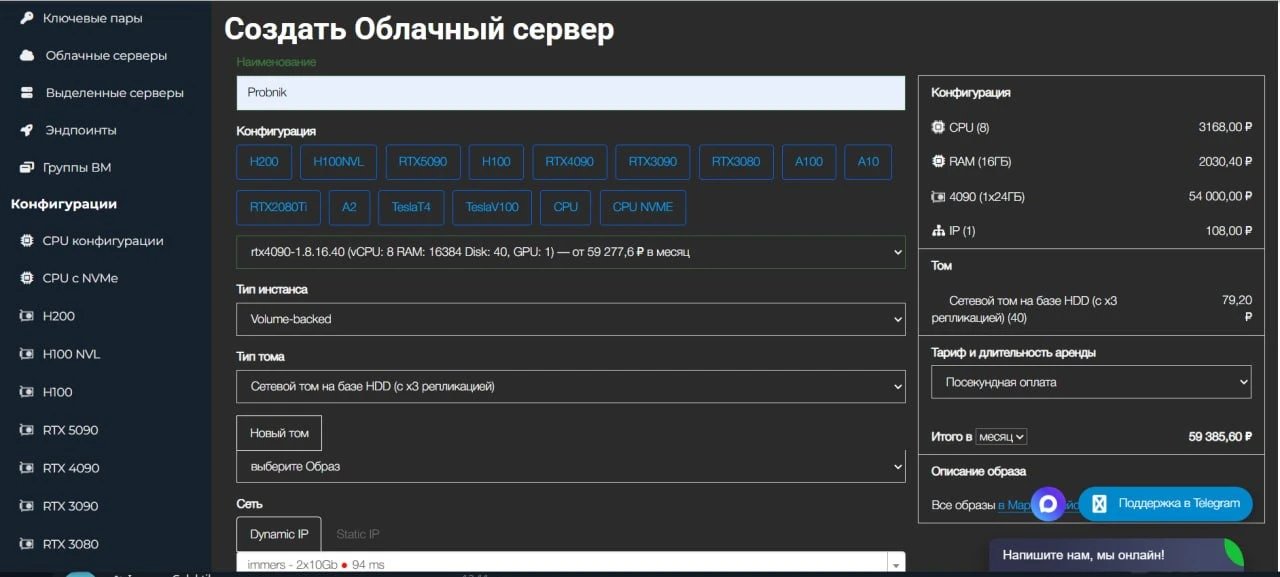
Task: Select the A100 configuration button
Action: click(809, 161)
